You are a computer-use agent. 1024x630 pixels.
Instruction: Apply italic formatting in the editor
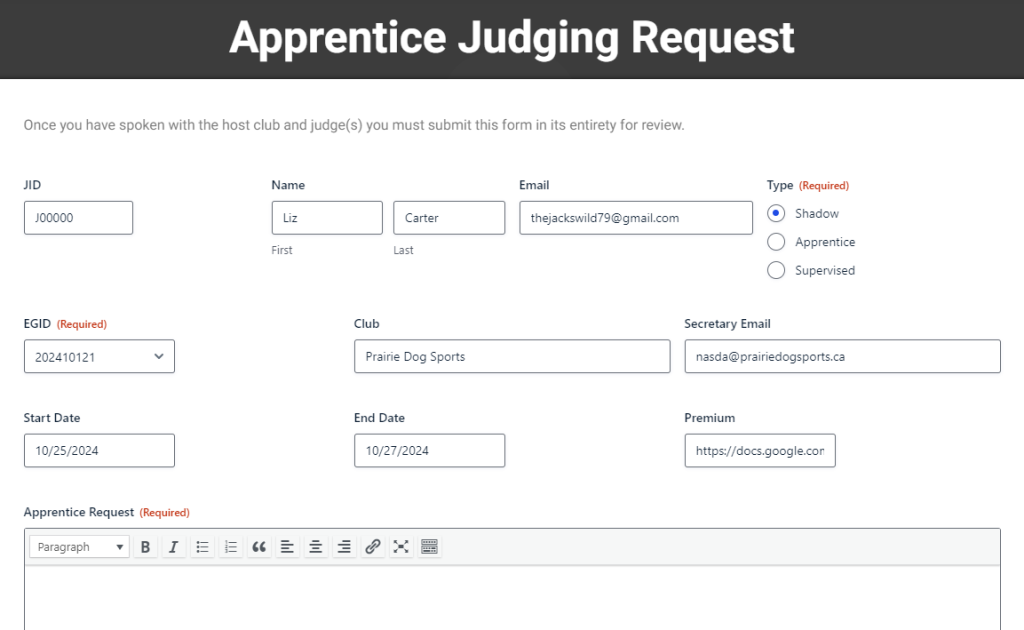[173, 547]
